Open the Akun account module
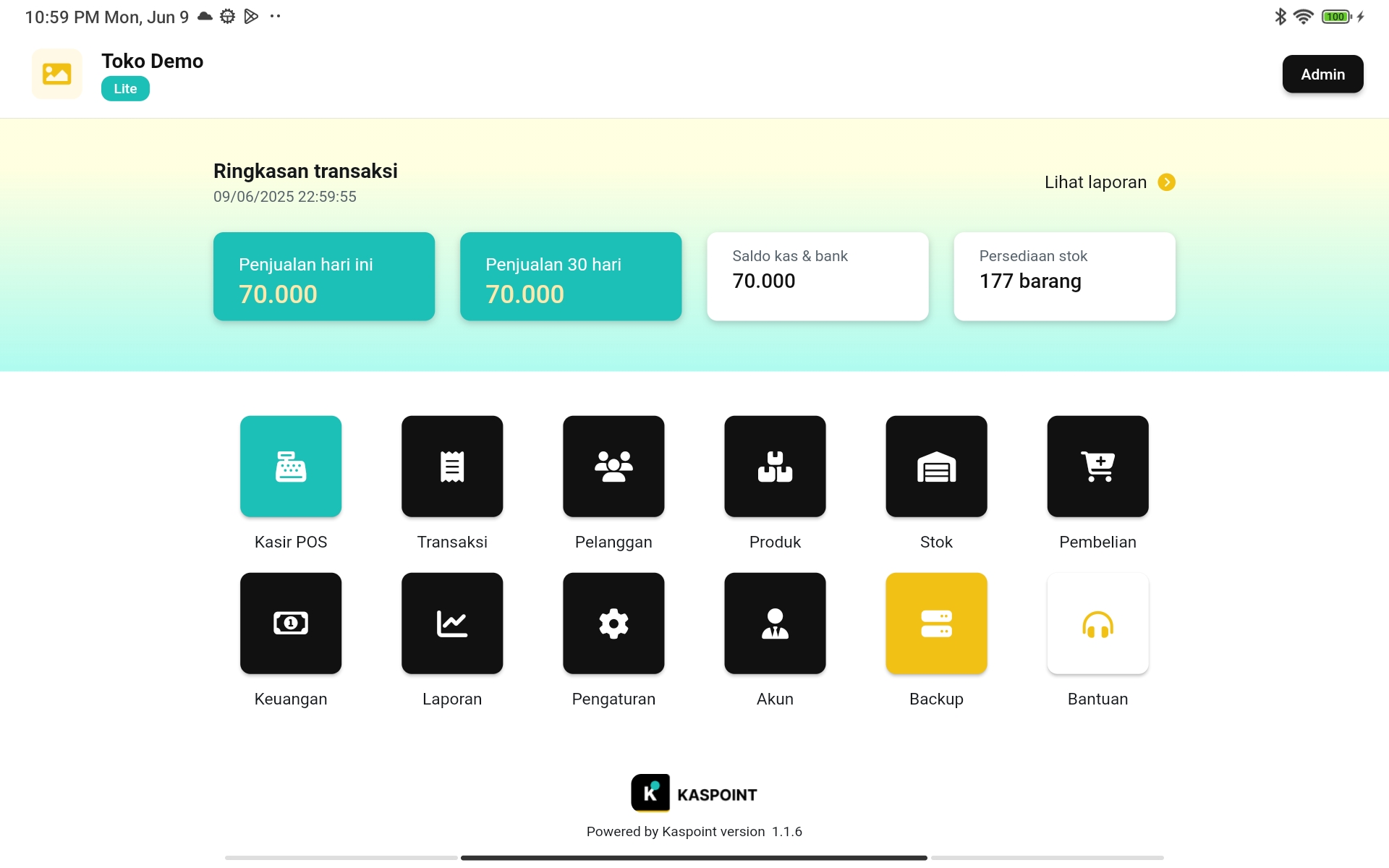The width and height of the screenshot is (1389, 868). click(x=774, y=623)
